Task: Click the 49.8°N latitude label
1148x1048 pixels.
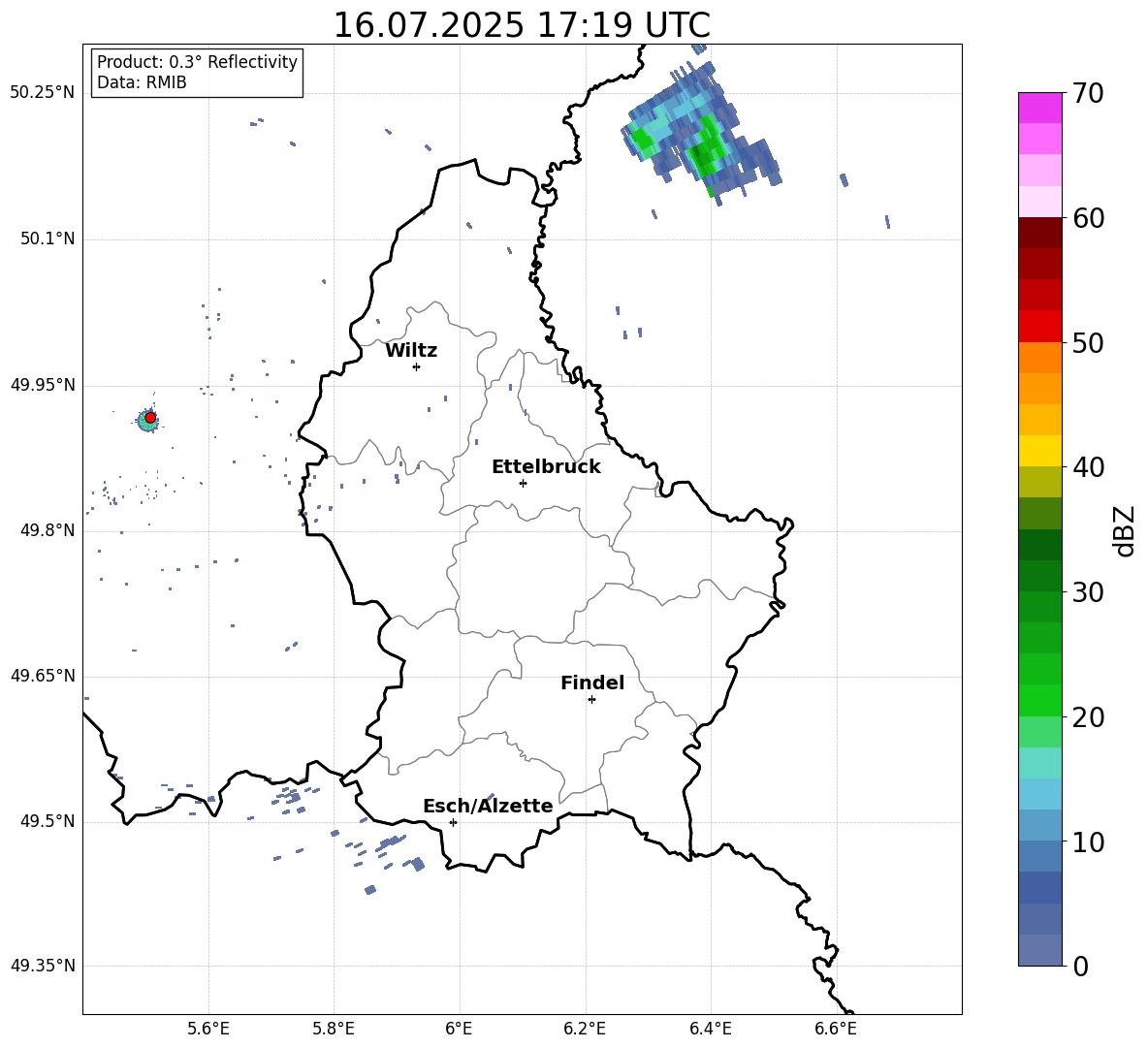Action: point(47,530)
